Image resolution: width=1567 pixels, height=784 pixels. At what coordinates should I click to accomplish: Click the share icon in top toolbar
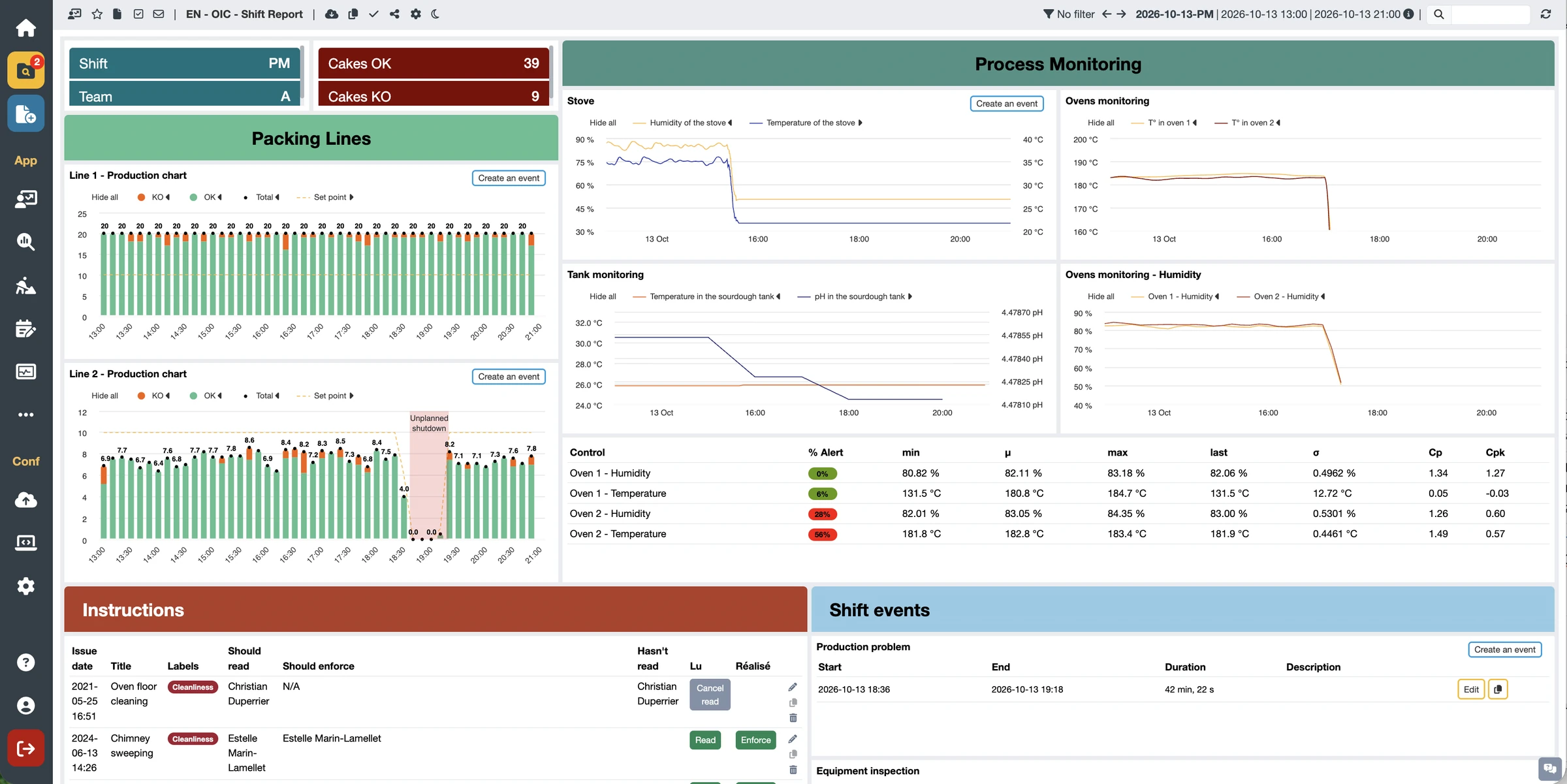click(x=394, y=14)
